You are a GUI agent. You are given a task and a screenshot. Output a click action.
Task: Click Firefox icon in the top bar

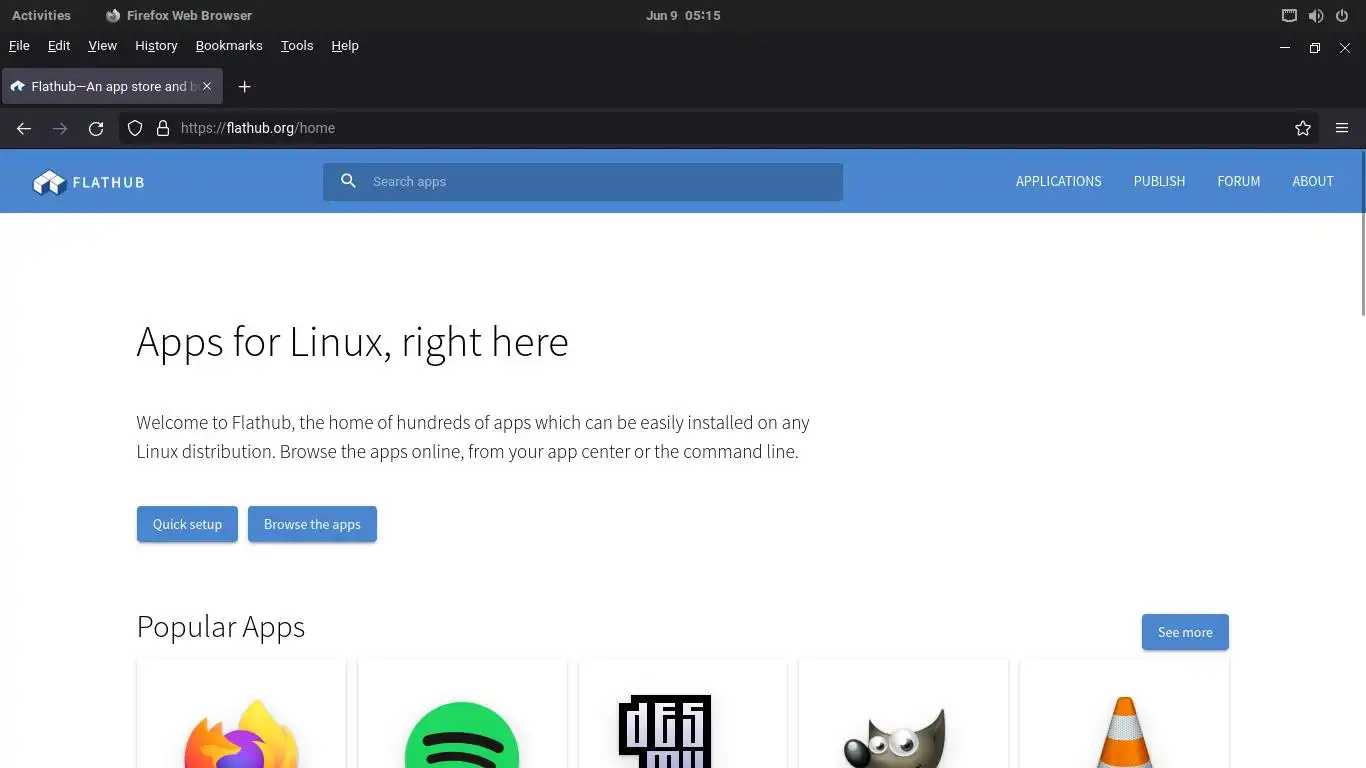tap(113, 16)
